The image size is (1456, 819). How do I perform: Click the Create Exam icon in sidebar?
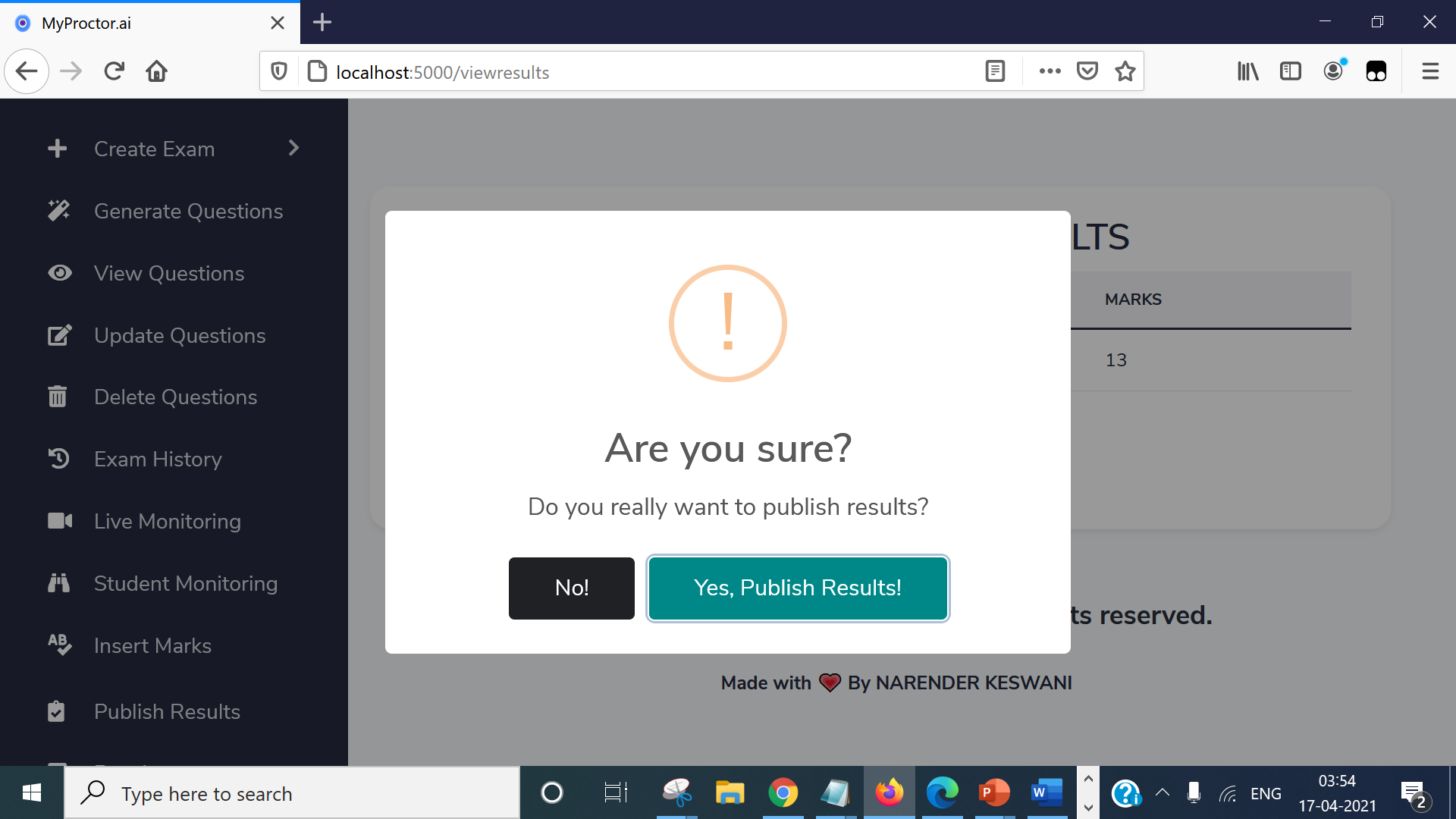coord(57,148)
